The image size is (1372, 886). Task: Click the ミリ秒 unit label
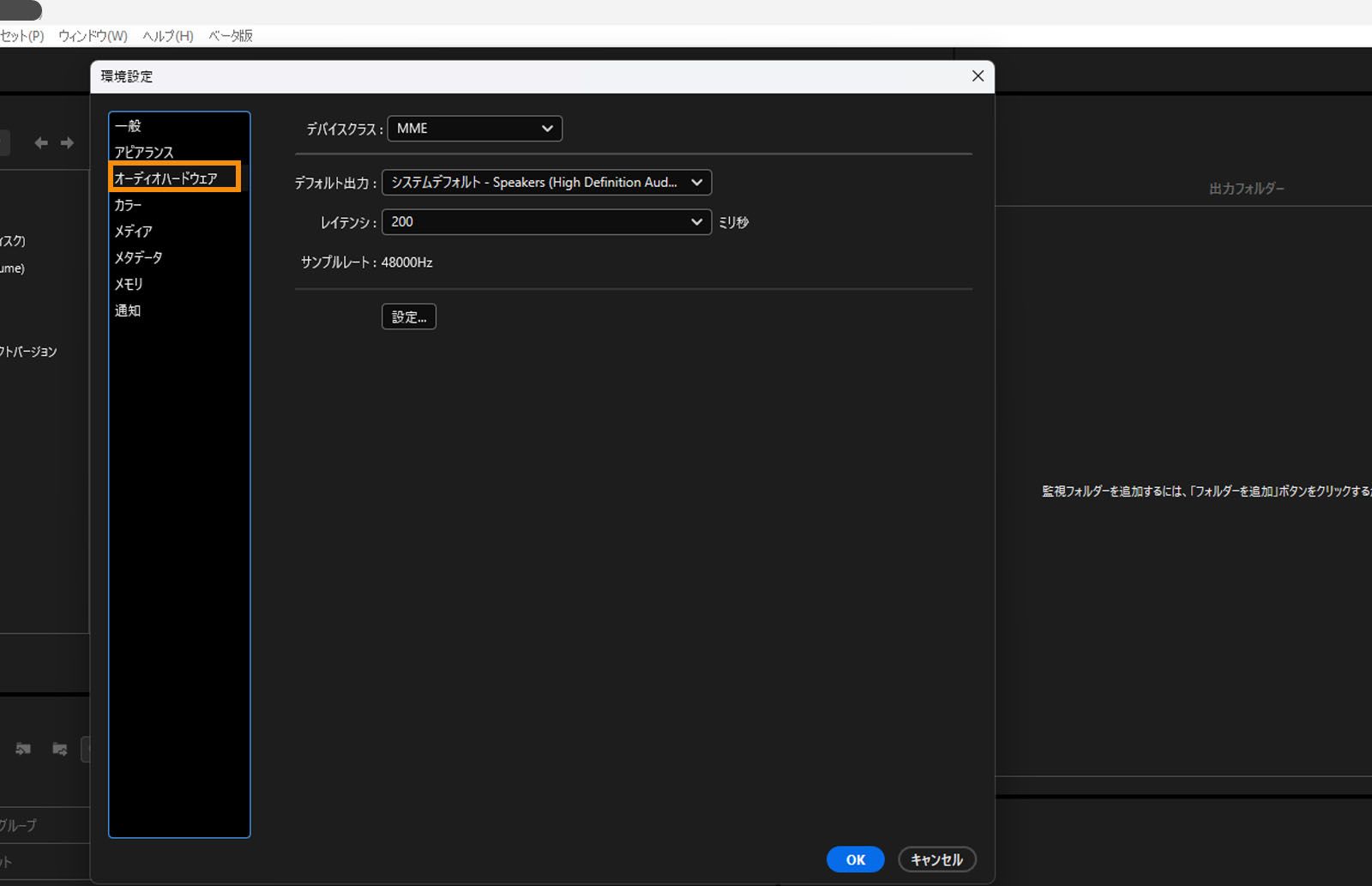(x=734, y=222)
